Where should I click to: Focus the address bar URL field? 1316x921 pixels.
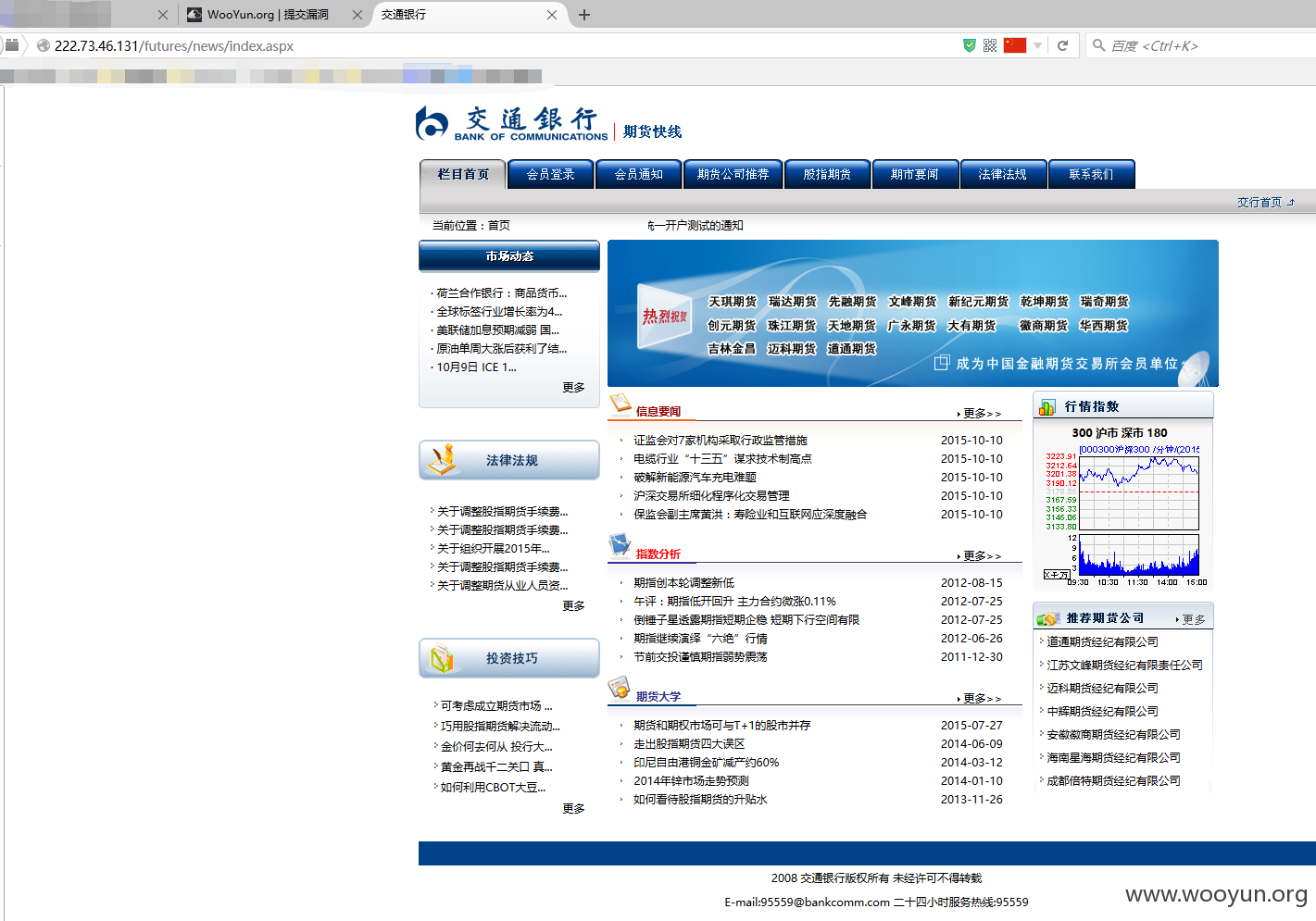[500, 45]
